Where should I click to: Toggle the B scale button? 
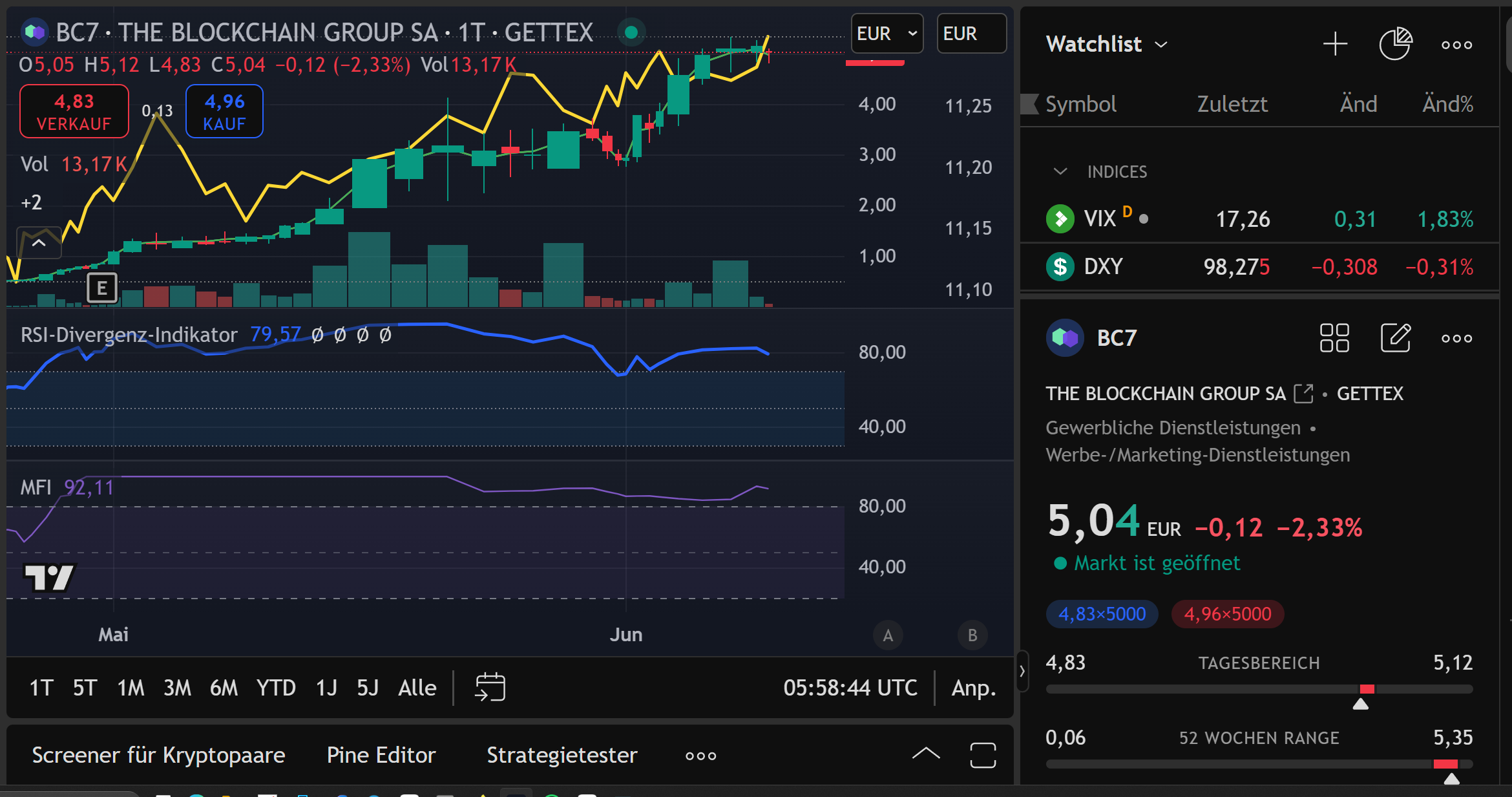pos(972,635)
